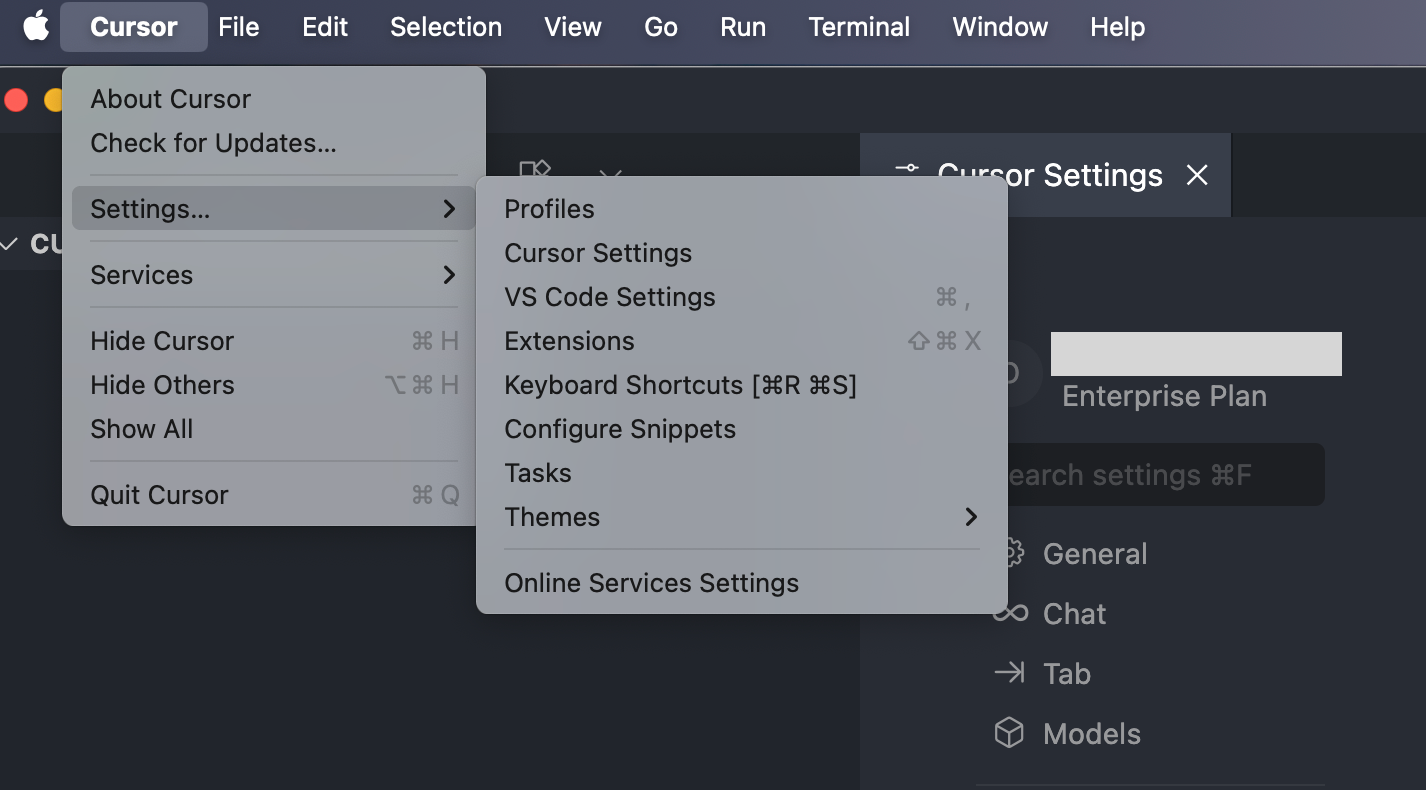Screen dimensions: 1426x790
Task: Select Configure Snippets
Action: pos(742,429)
